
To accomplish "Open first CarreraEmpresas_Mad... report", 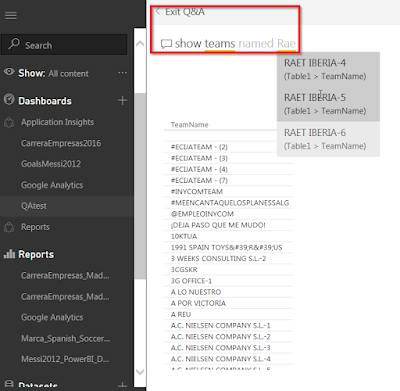I will pyautogui.click(x=65, y=276).
